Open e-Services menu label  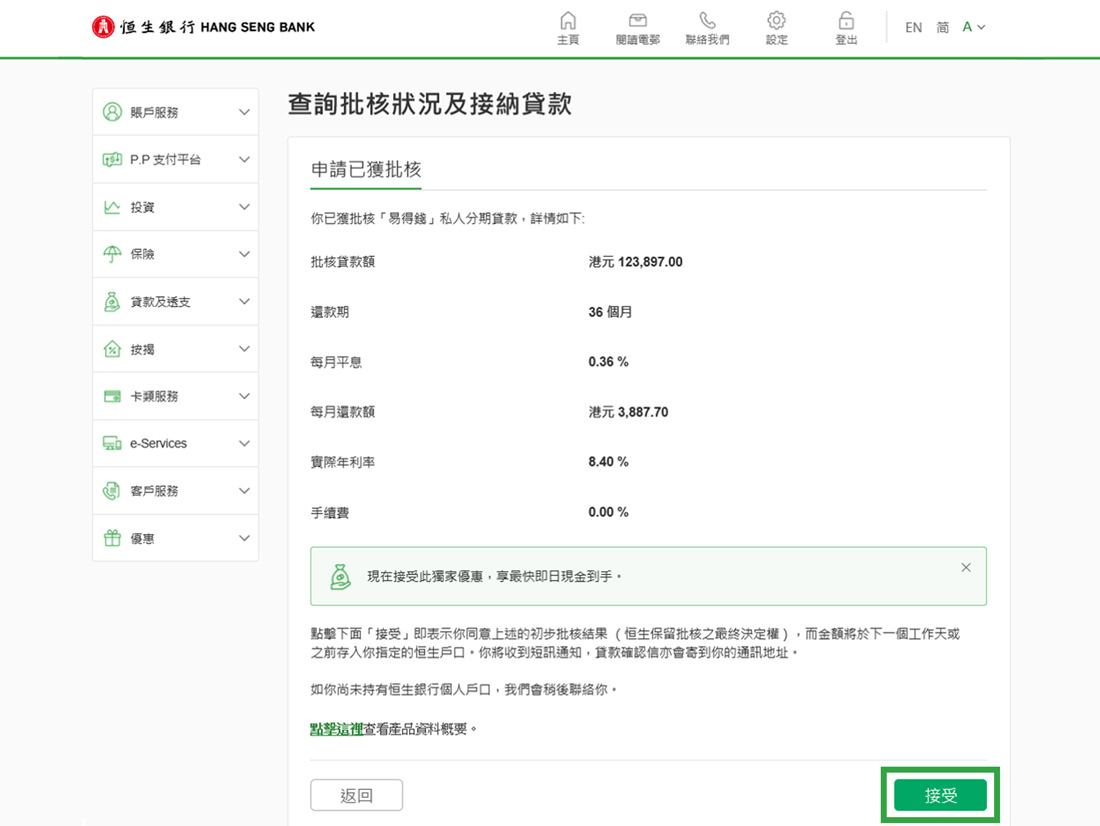159,444
